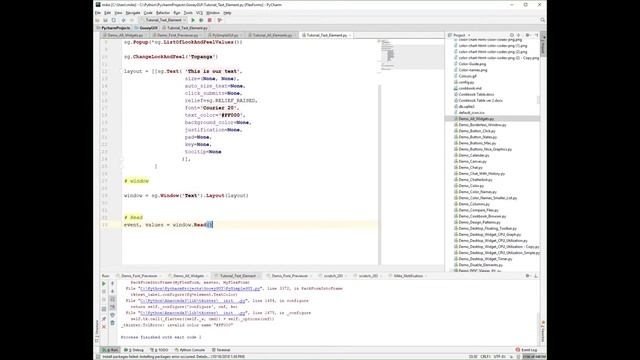Open the Window menu
The height and width of the screenshot is (360, 640).
click(x=213, y=13)
